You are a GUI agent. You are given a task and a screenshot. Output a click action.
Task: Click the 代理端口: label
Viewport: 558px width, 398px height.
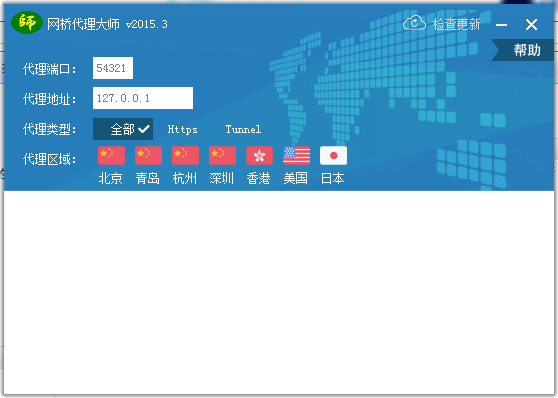49,69
